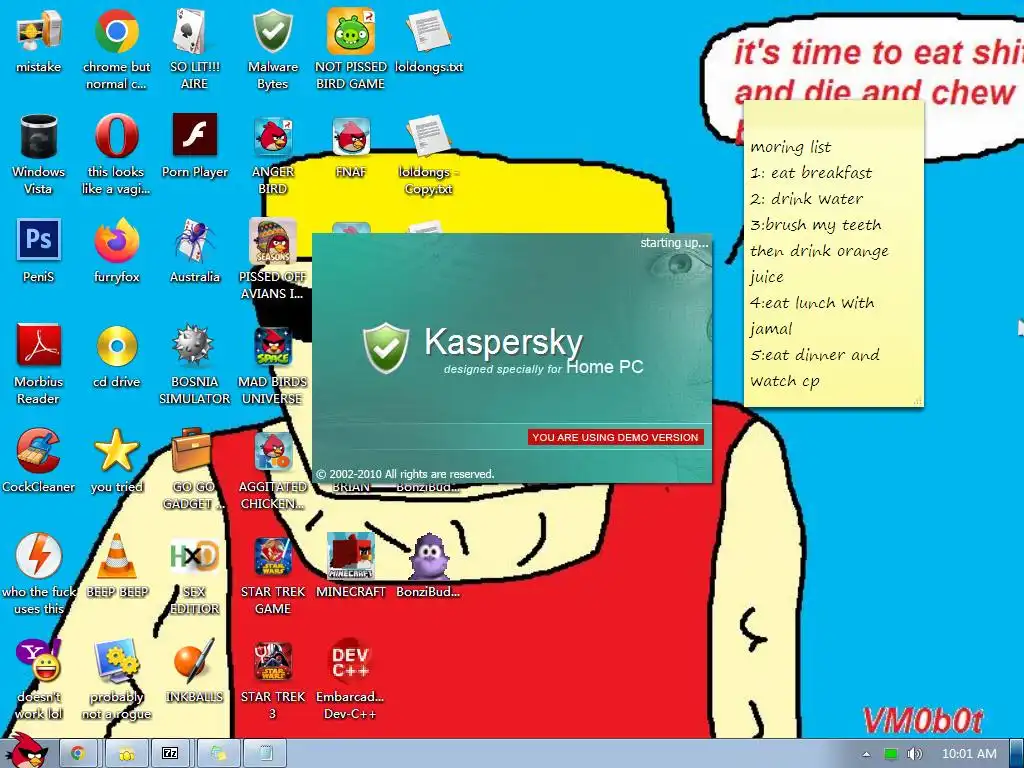The width and height of the screenshot is (1024, 768).
Task: Open the 10:01 AM taskbar clock
Action: tap(969, 754)
